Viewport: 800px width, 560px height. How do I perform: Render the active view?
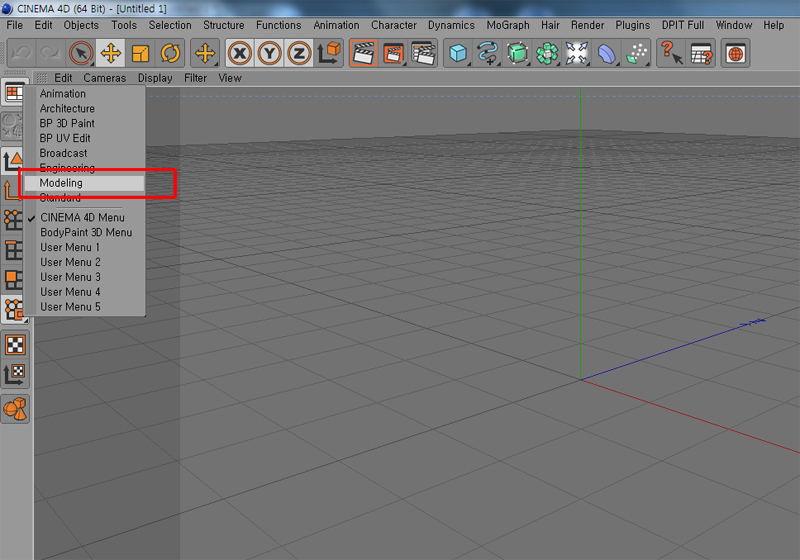tap(363, 53)
